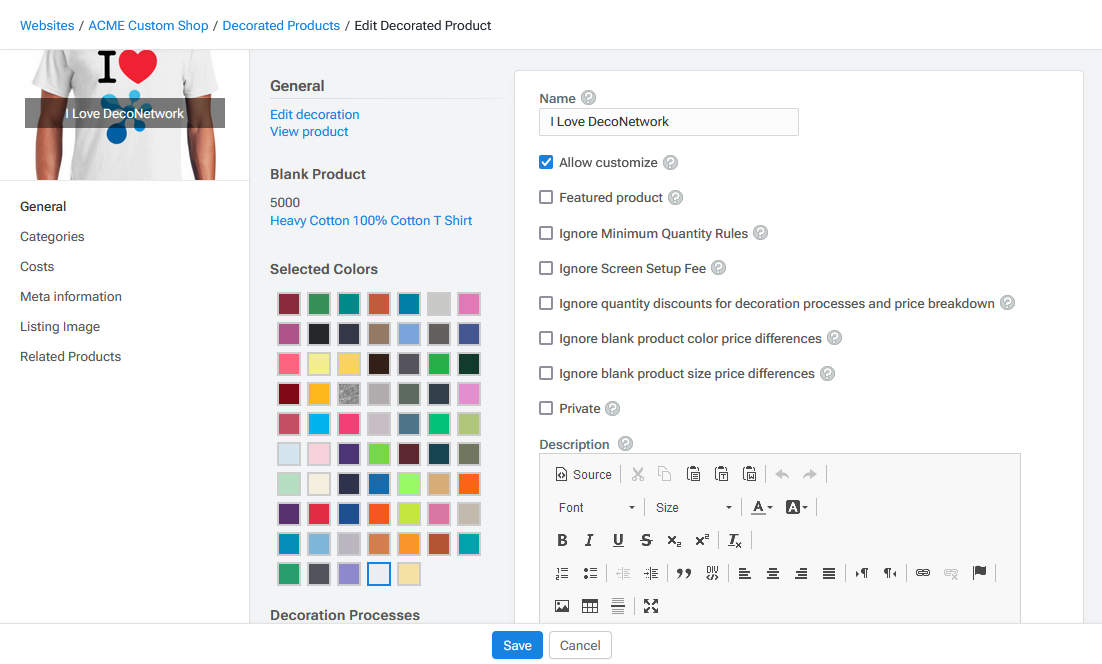Click help icon next to Private

(613, 408)
